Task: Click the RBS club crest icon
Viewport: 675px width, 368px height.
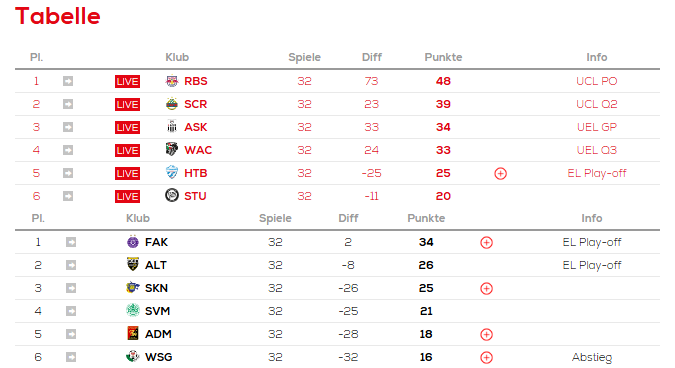Action: click(172, 81)
